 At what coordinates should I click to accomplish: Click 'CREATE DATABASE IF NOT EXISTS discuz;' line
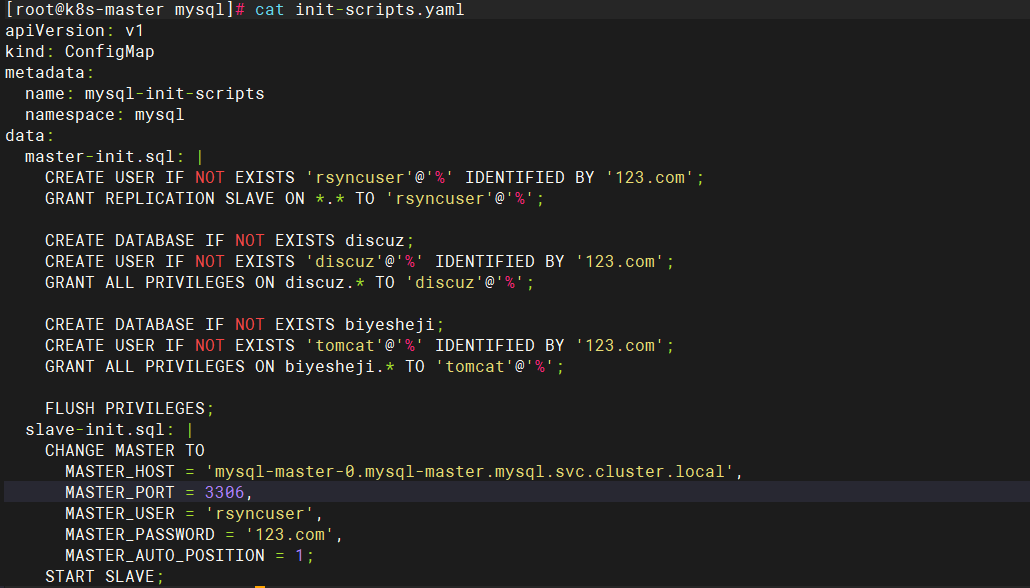point(229,241)
